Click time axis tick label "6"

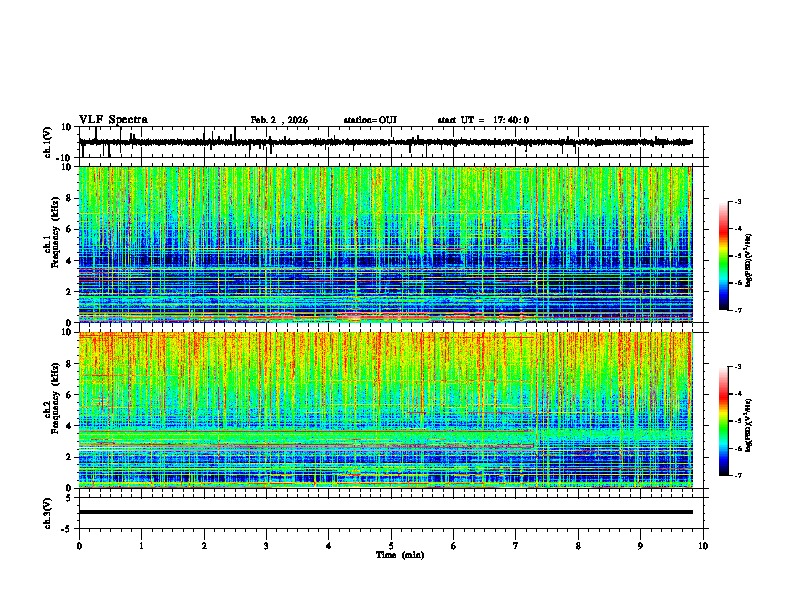(454, 546)
